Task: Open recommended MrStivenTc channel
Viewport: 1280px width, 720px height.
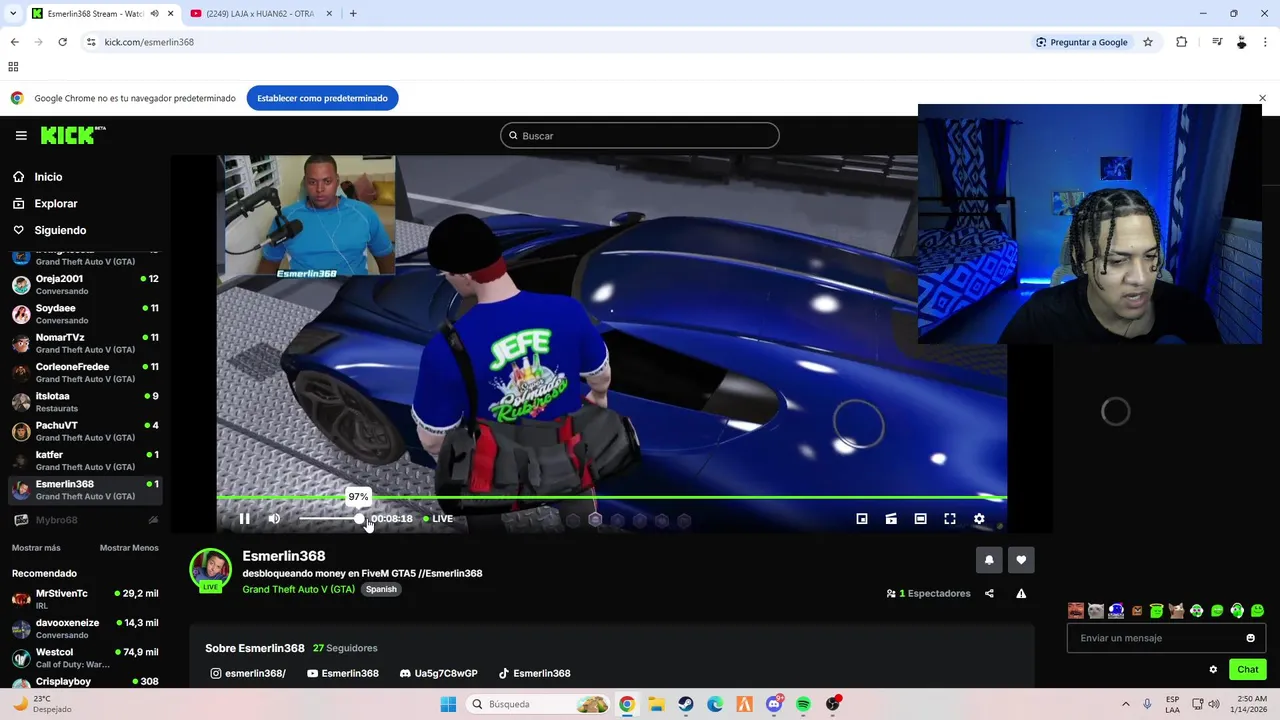Action: coord(85,600)
